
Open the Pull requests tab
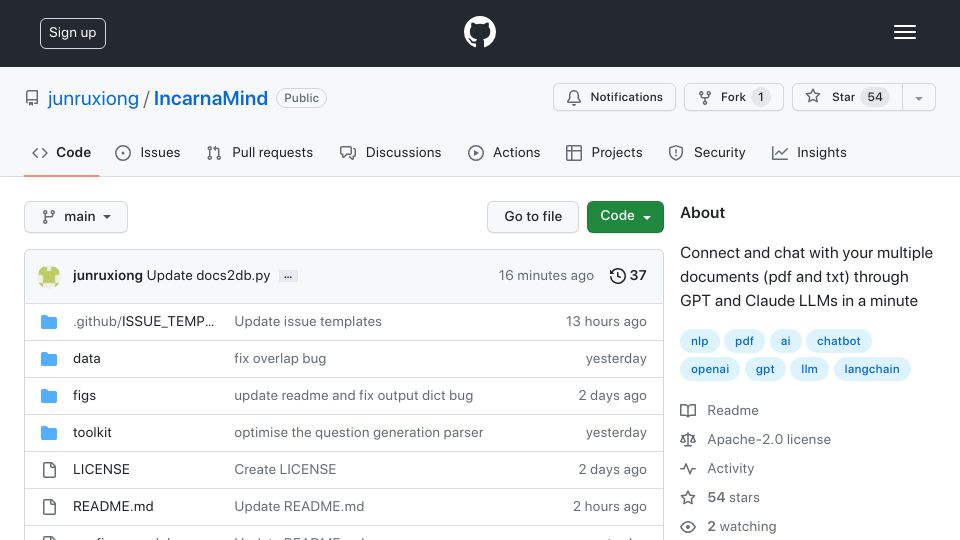point(260,152)
